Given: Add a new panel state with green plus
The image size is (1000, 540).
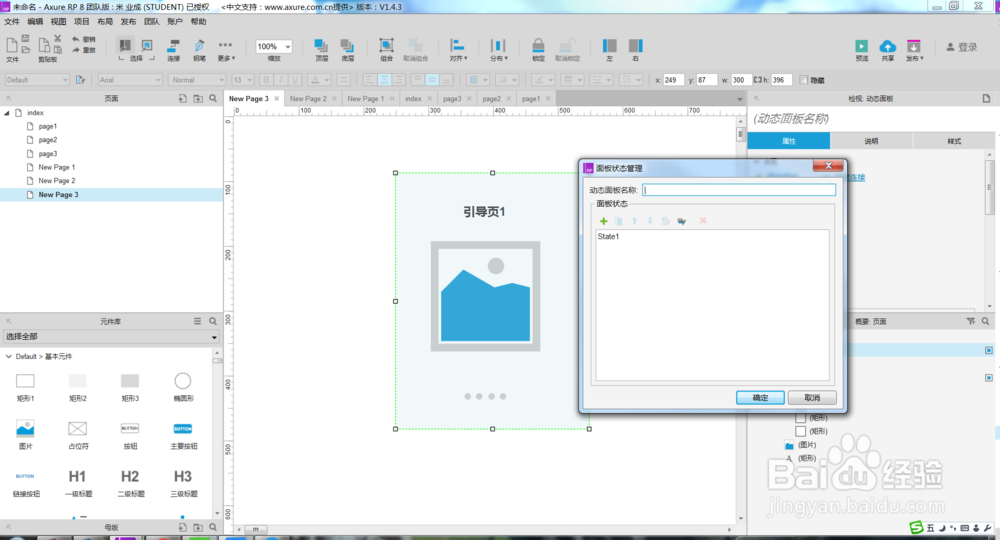Looking at the screenshot, I should (603, 221).
